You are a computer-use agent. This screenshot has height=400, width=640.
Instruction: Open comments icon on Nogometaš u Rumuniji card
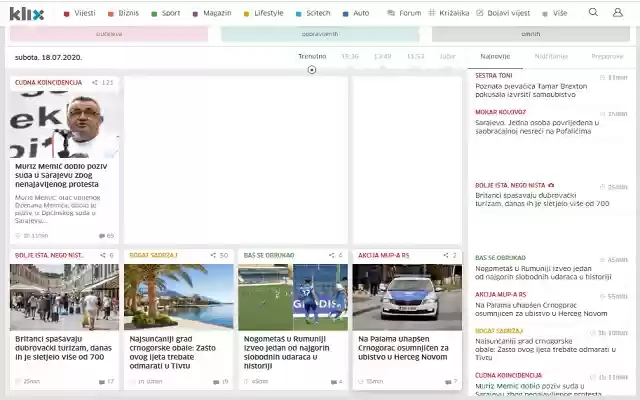click(x=333, y=382)
